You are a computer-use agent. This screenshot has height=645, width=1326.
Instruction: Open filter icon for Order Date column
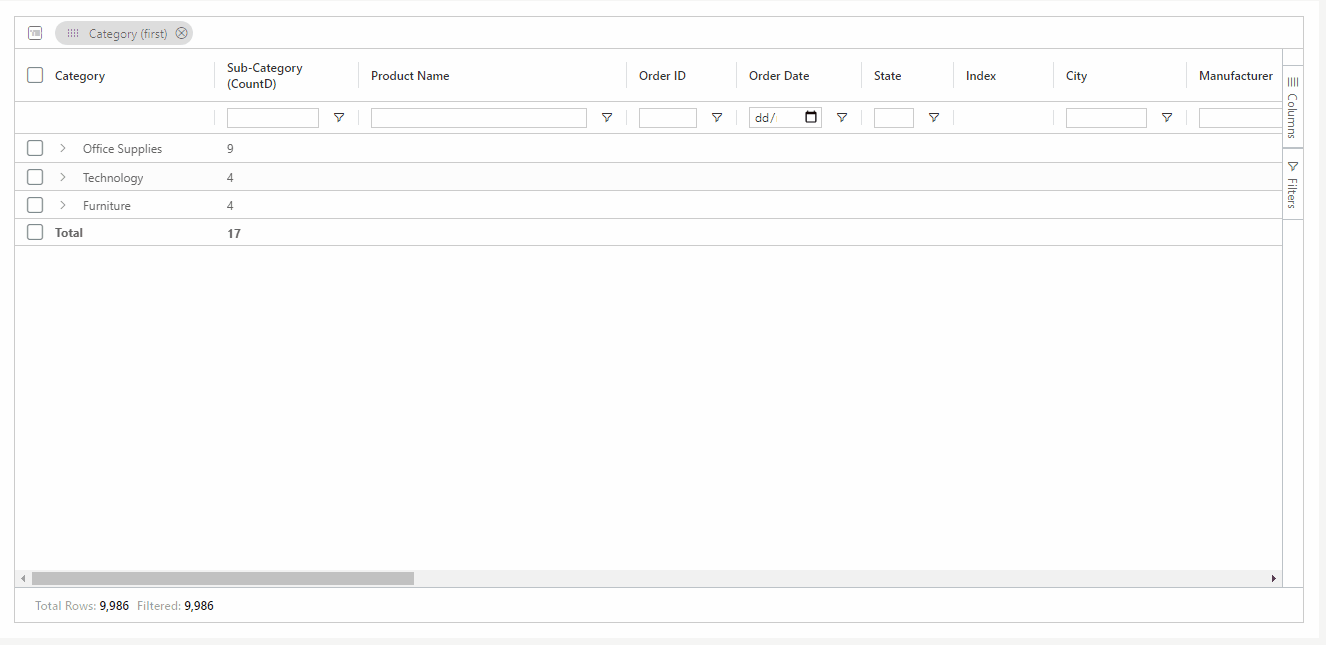[842, 118]
